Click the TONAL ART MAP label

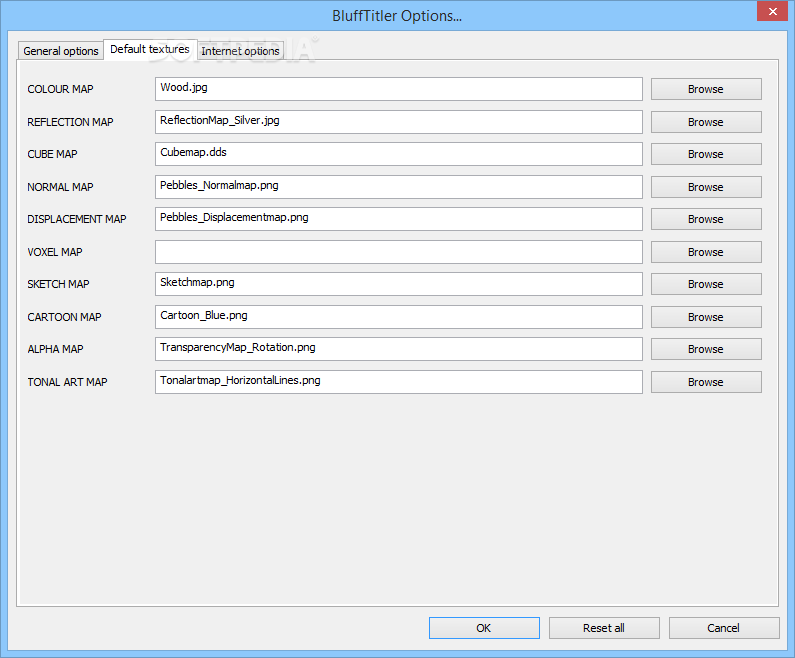[x=67, y=382]
